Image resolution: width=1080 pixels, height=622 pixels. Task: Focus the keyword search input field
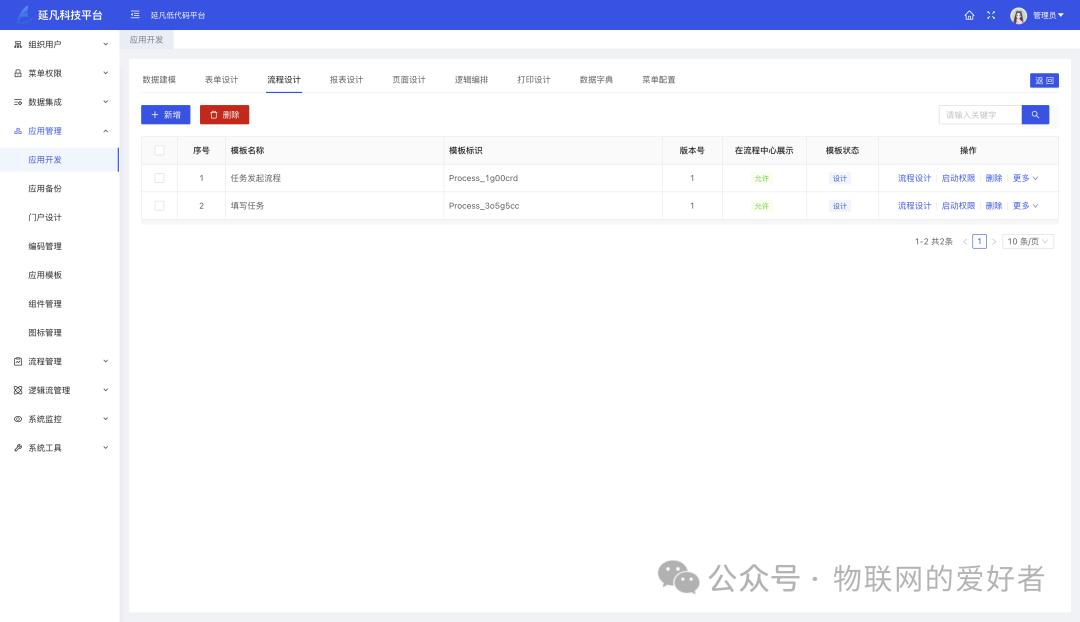coord(980,115)
